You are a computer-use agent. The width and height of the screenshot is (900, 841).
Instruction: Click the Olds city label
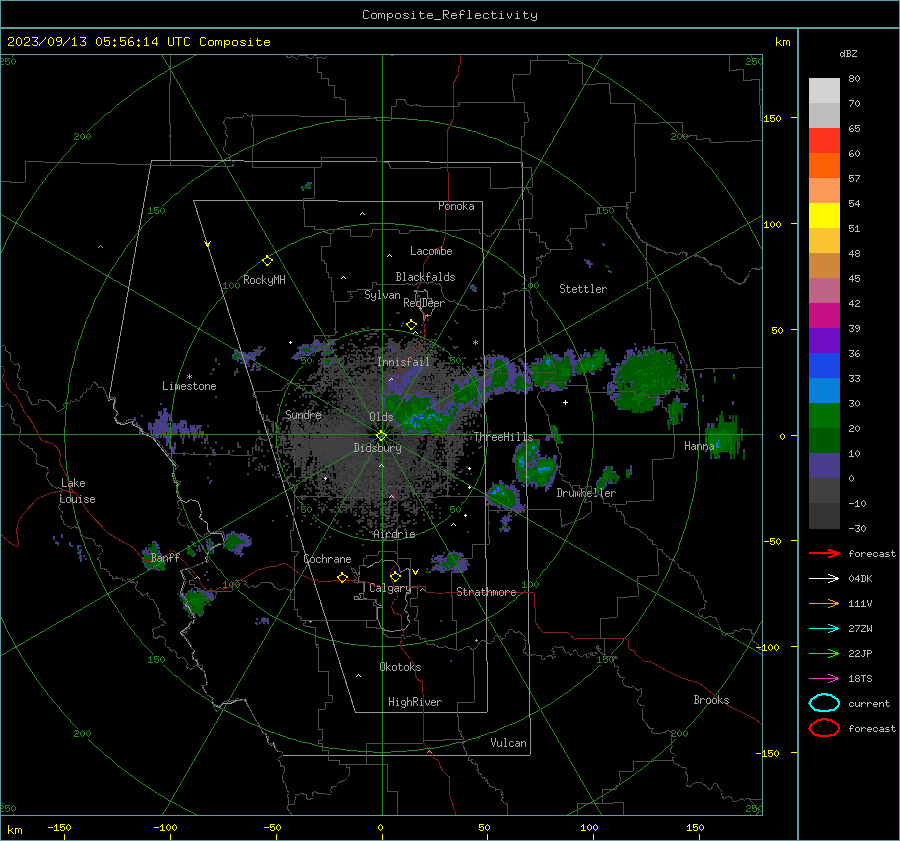381,417
